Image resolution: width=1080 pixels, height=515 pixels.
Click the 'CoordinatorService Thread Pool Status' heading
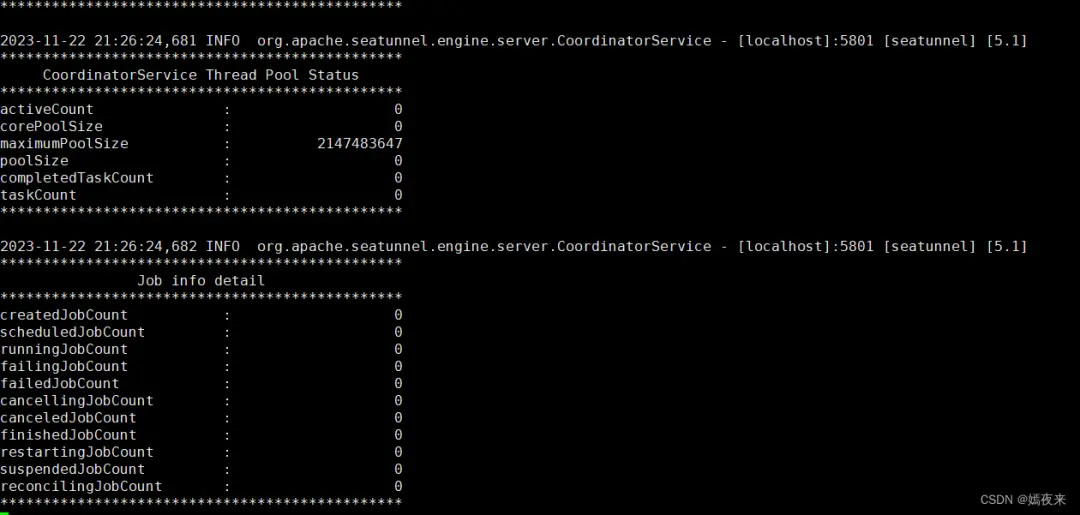coord(200,75)
